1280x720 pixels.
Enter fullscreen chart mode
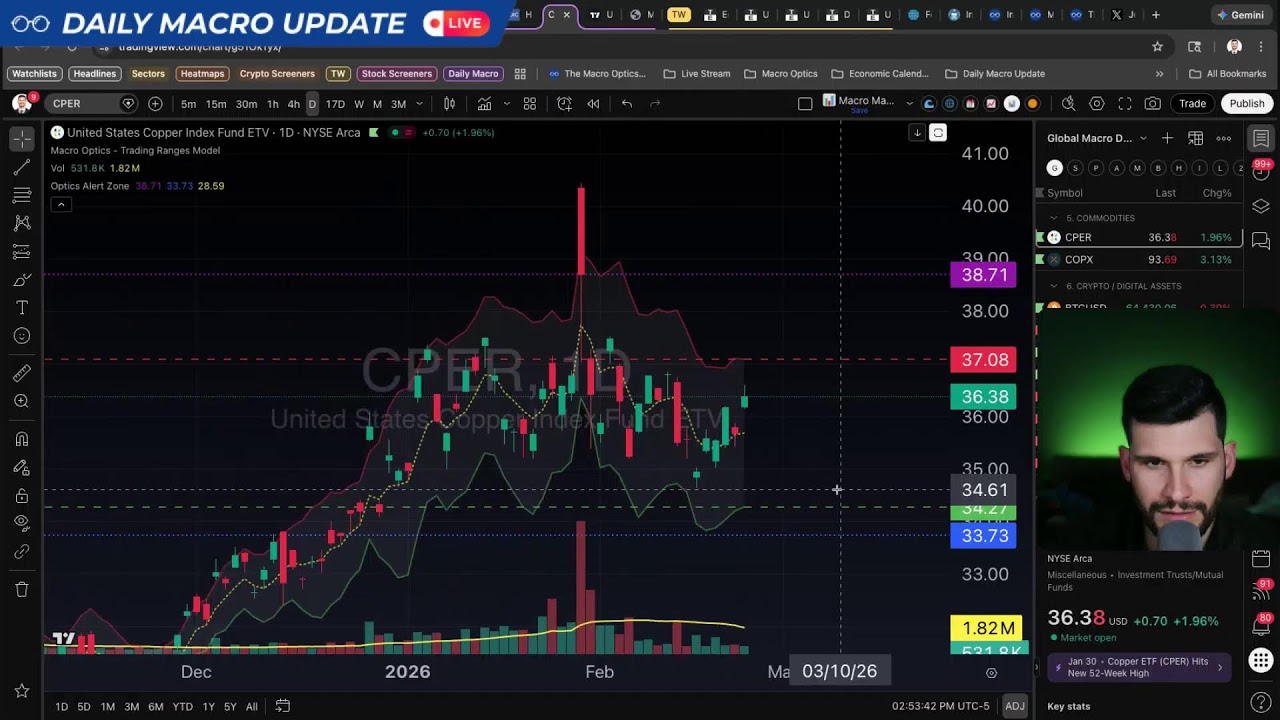click(1125, 104)
